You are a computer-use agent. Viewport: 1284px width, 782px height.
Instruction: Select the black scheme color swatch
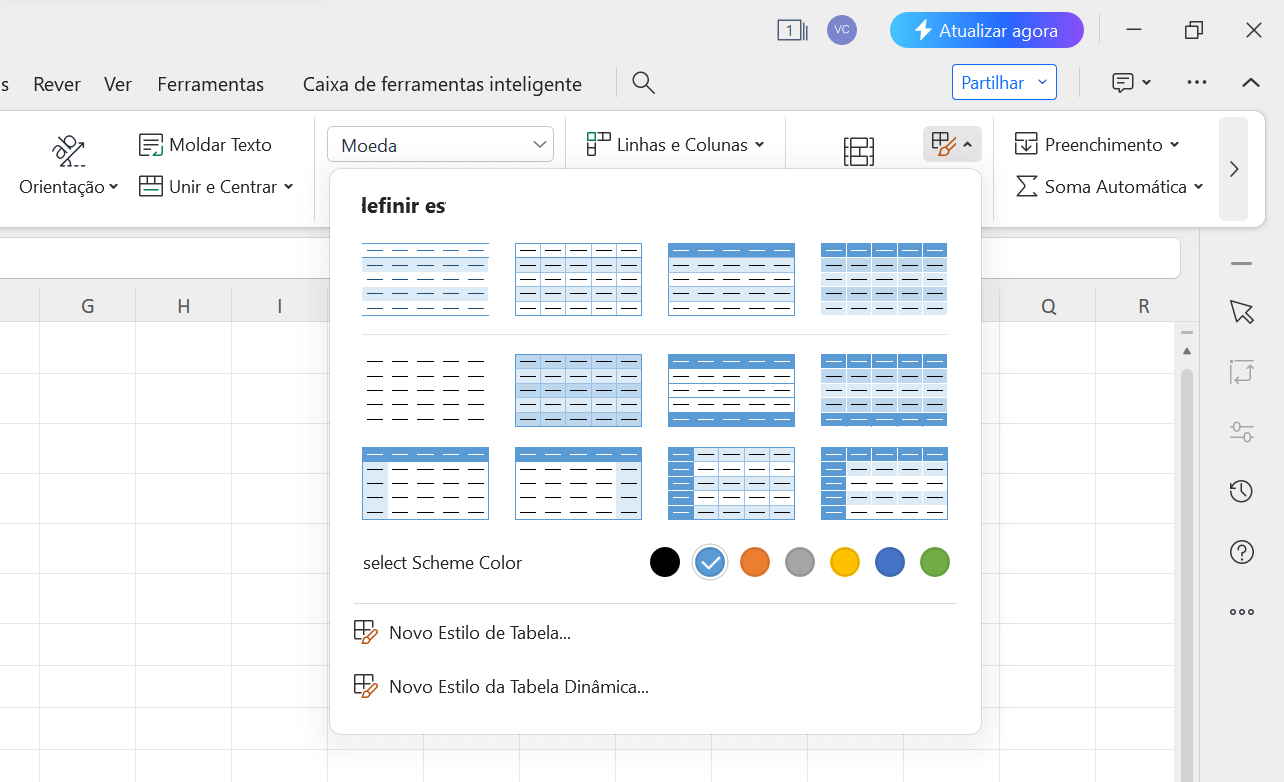tap(665, 562)
